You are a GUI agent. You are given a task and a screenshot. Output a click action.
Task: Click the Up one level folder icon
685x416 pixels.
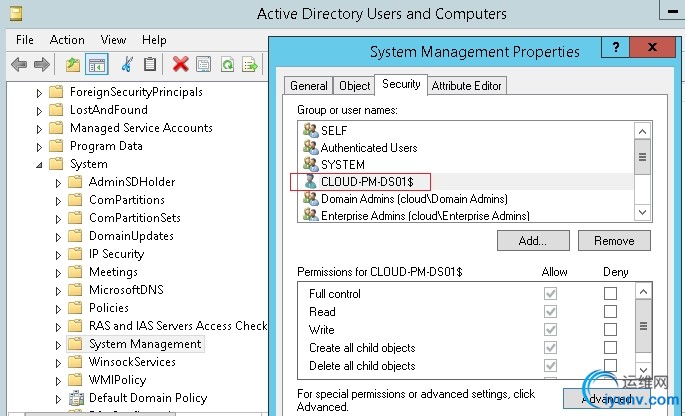[x=72, y=65]
